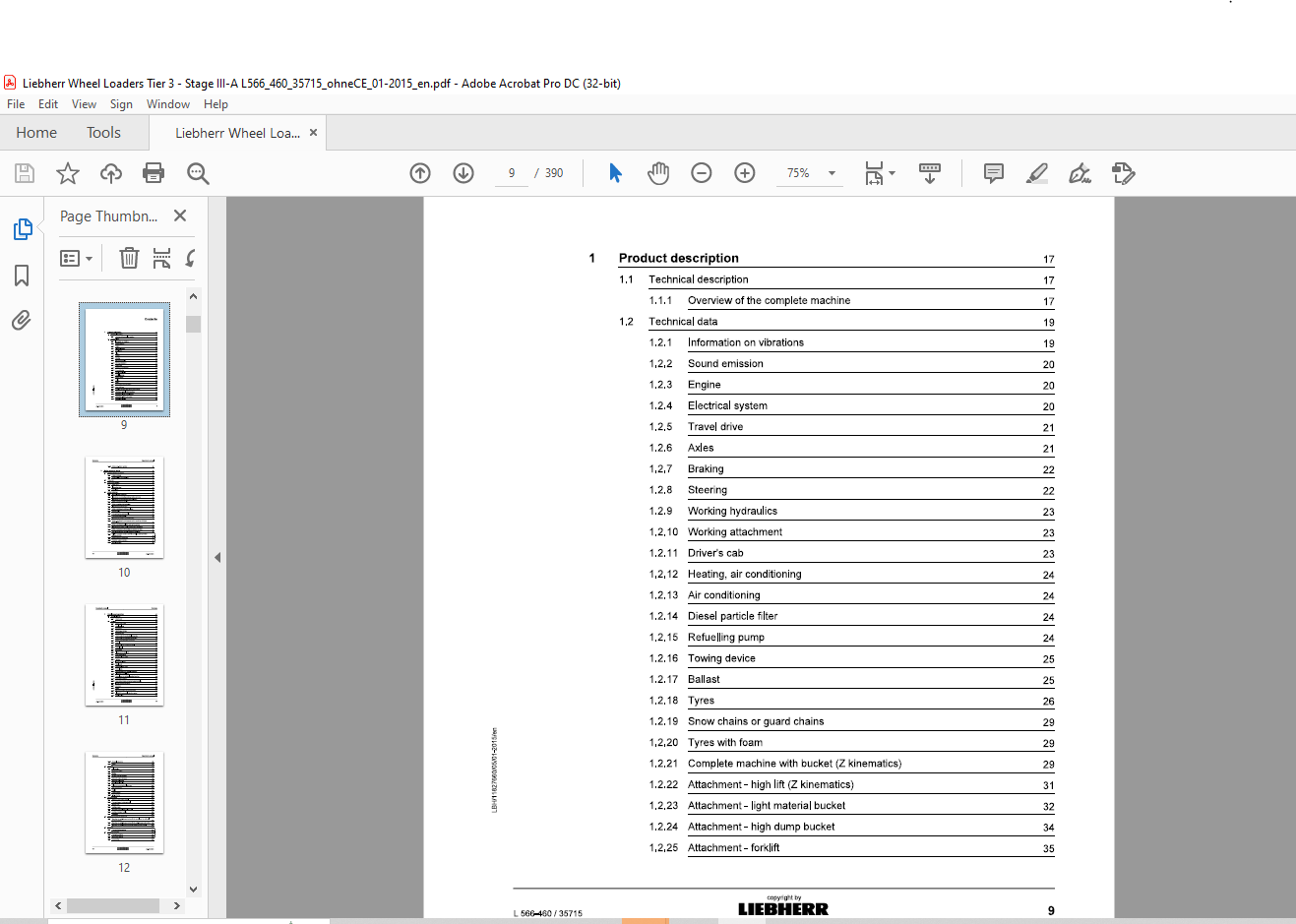Screen dimensions: 1296x924
Task: Click the insert pages thumbnail icon
Action: click(161, 259)
